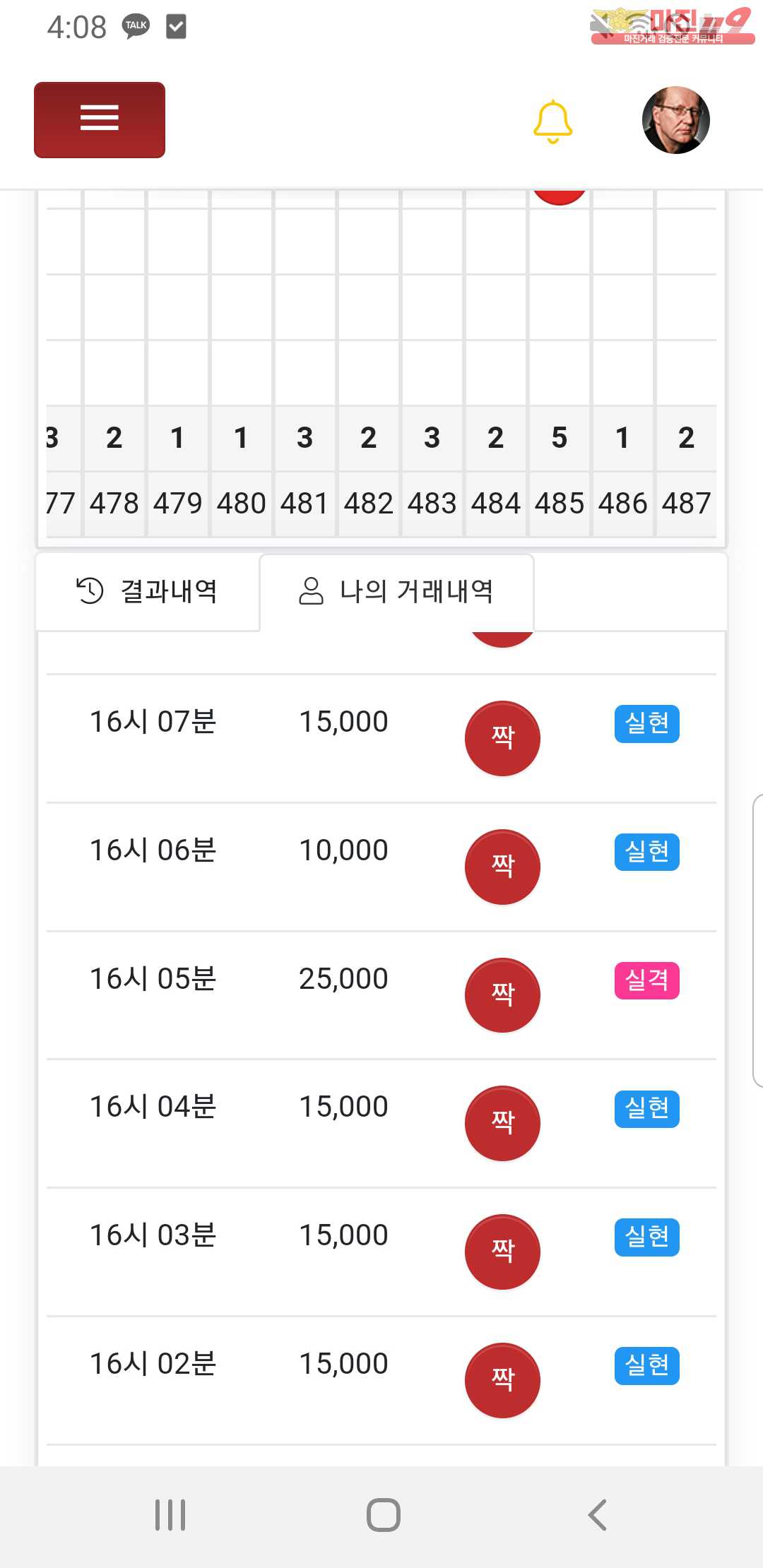Open Android recent apps button

(170, 1515)
